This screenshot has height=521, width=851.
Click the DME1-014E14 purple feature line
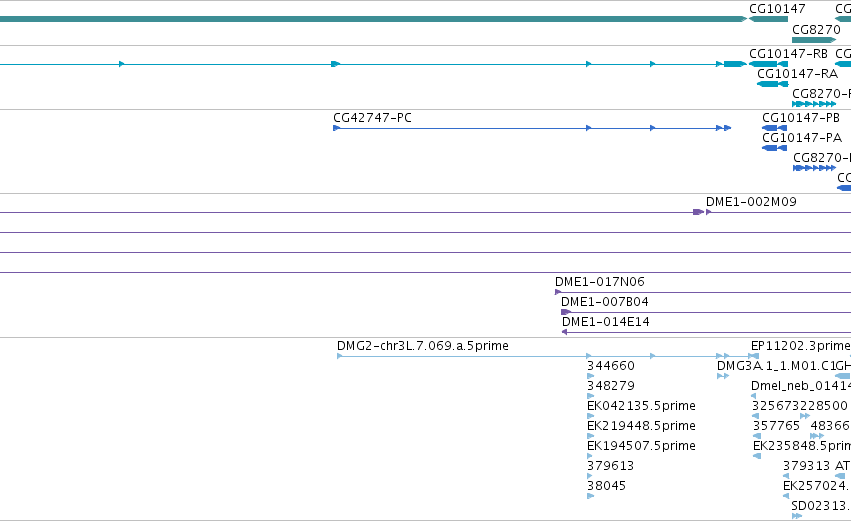click(x=706, y=332)
